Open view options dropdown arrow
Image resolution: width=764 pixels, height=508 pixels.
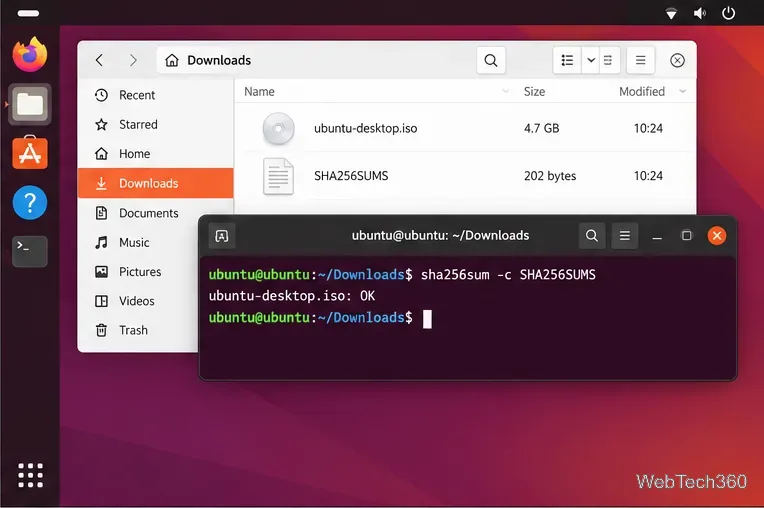click(x=591, y=60)
